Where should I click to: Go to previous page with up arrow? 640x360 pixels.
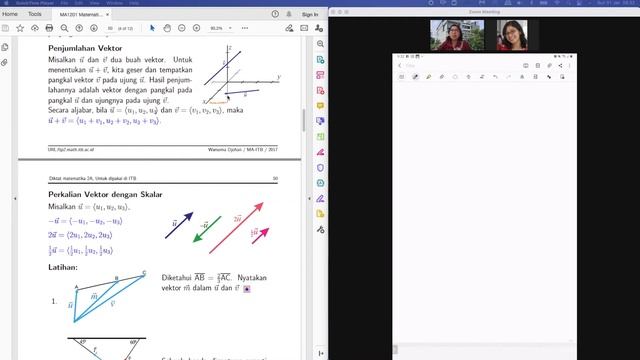[x=79, y=28]
